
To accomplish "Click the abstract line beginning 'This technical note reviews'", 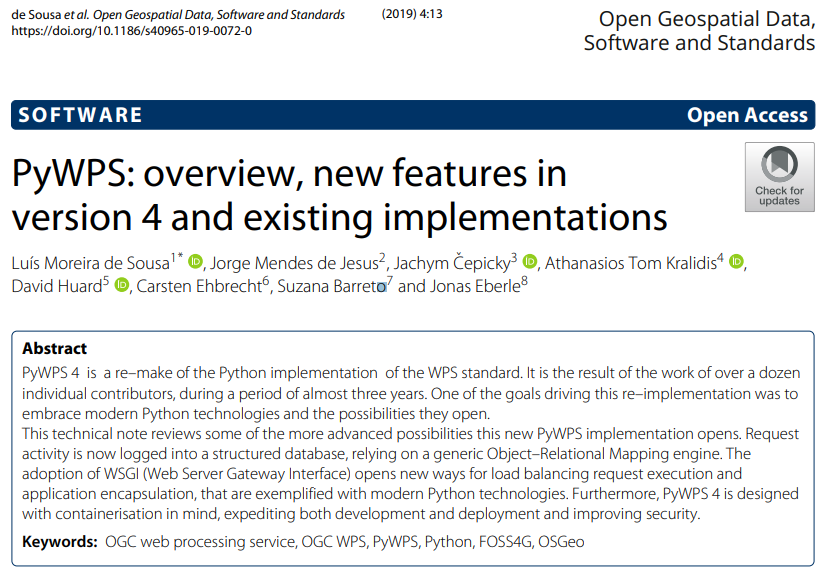I will 410,434.
